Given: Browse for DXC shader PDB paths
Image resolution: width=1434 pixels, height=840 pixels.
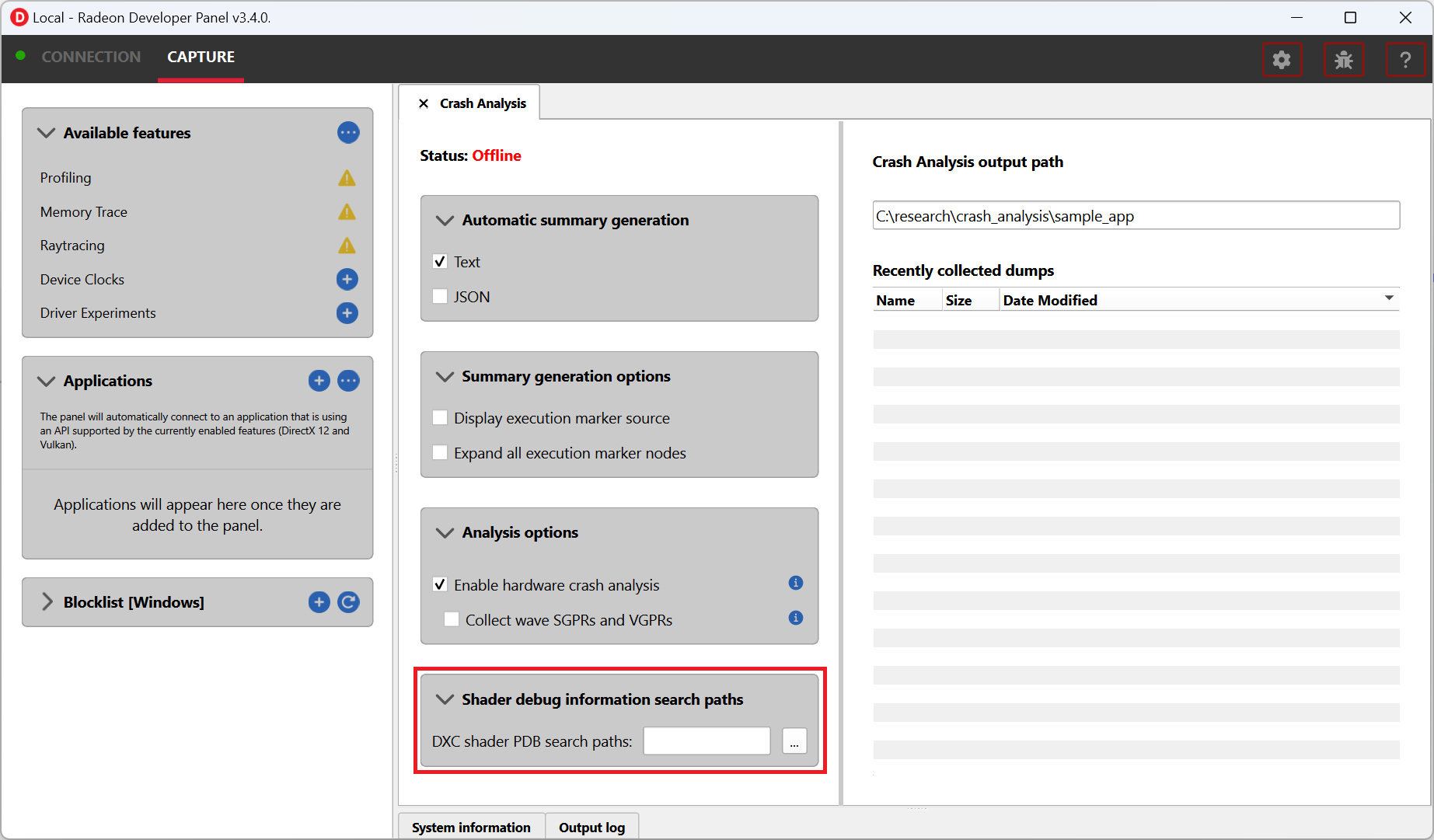Looking at the screenshot, I should click(x=794, y=742).
